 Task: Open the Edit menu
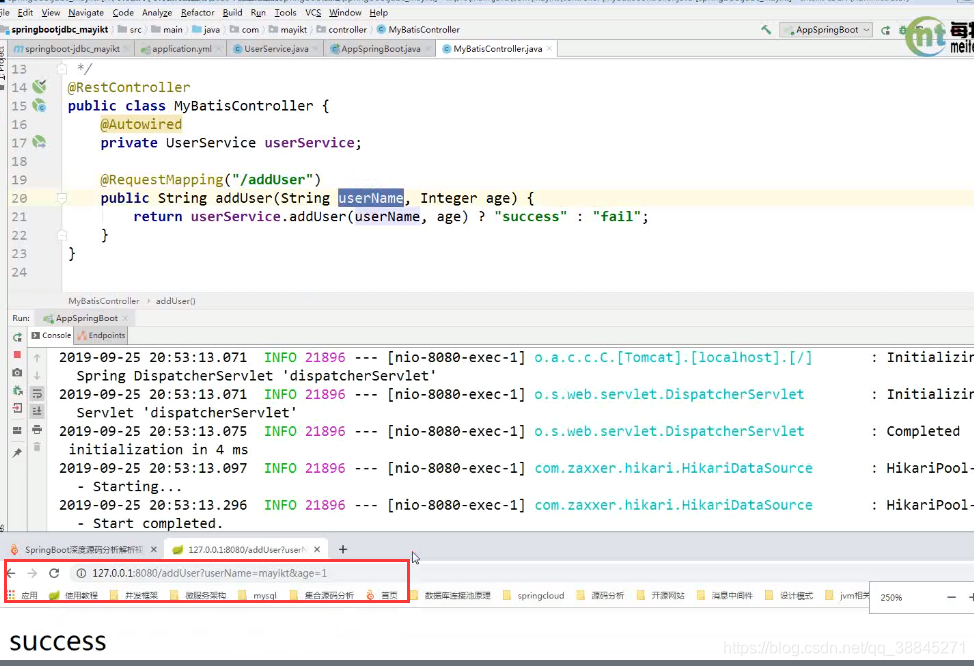25,12
